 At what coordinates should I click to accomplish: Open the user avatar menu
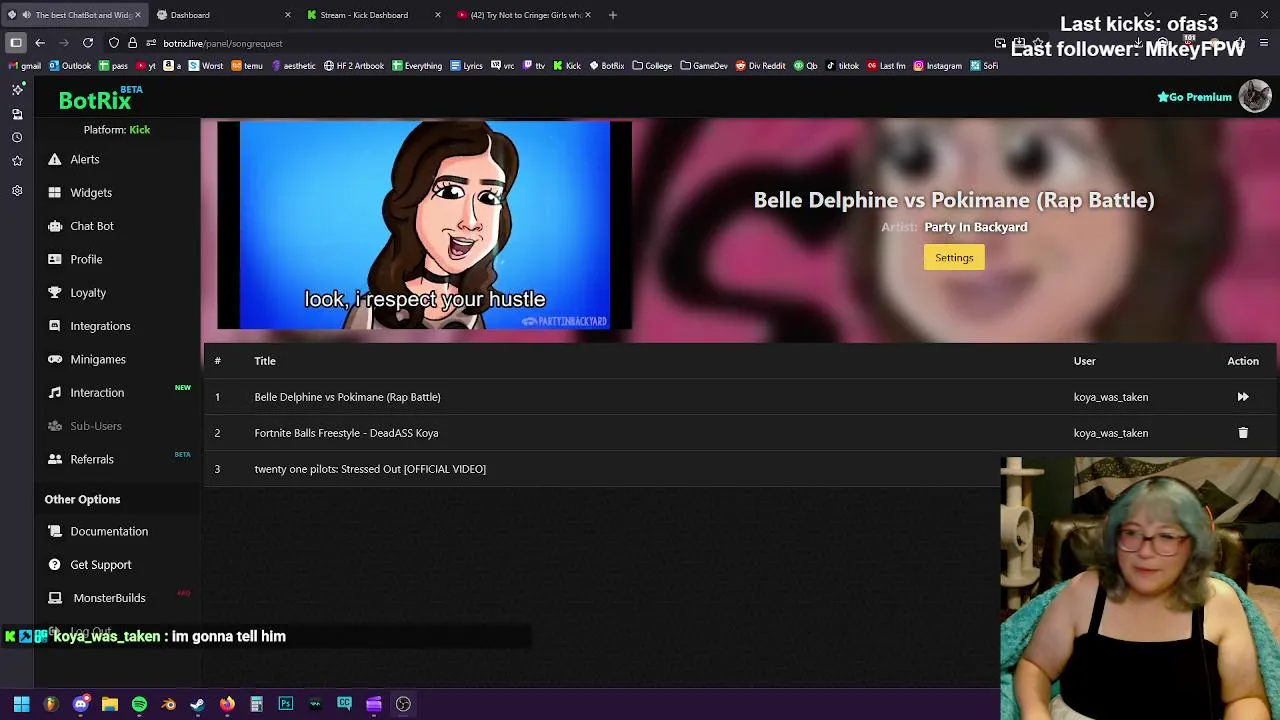1255,97
